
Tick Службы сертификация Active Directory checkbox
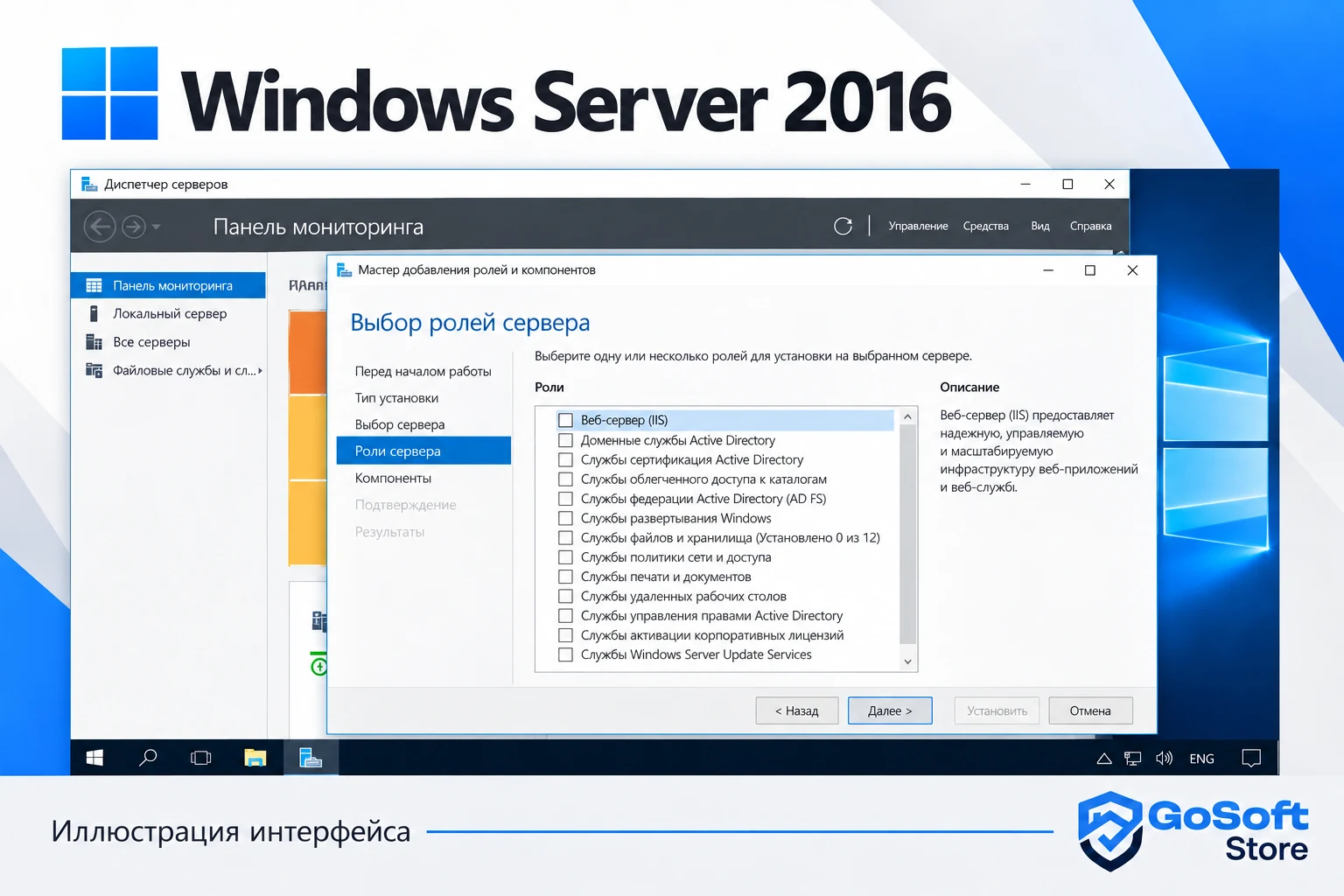565,459
